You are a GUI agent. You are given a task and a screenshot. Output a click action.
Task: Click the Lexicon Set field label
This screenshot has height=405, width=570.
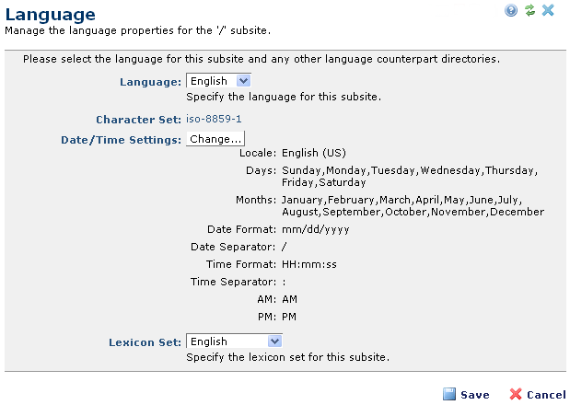(x=145, y=342)
